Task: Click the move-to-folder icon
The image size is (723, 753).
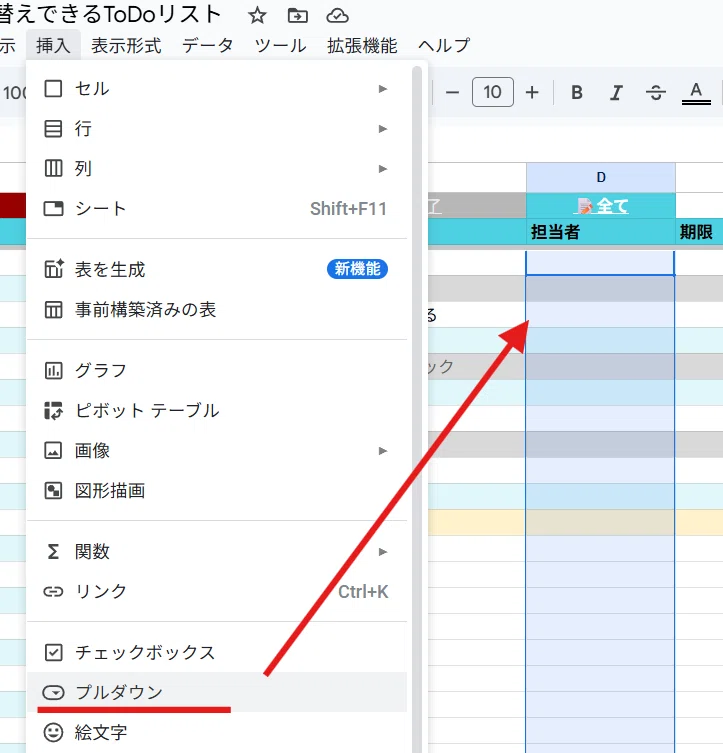Action: tap(298, 15)
